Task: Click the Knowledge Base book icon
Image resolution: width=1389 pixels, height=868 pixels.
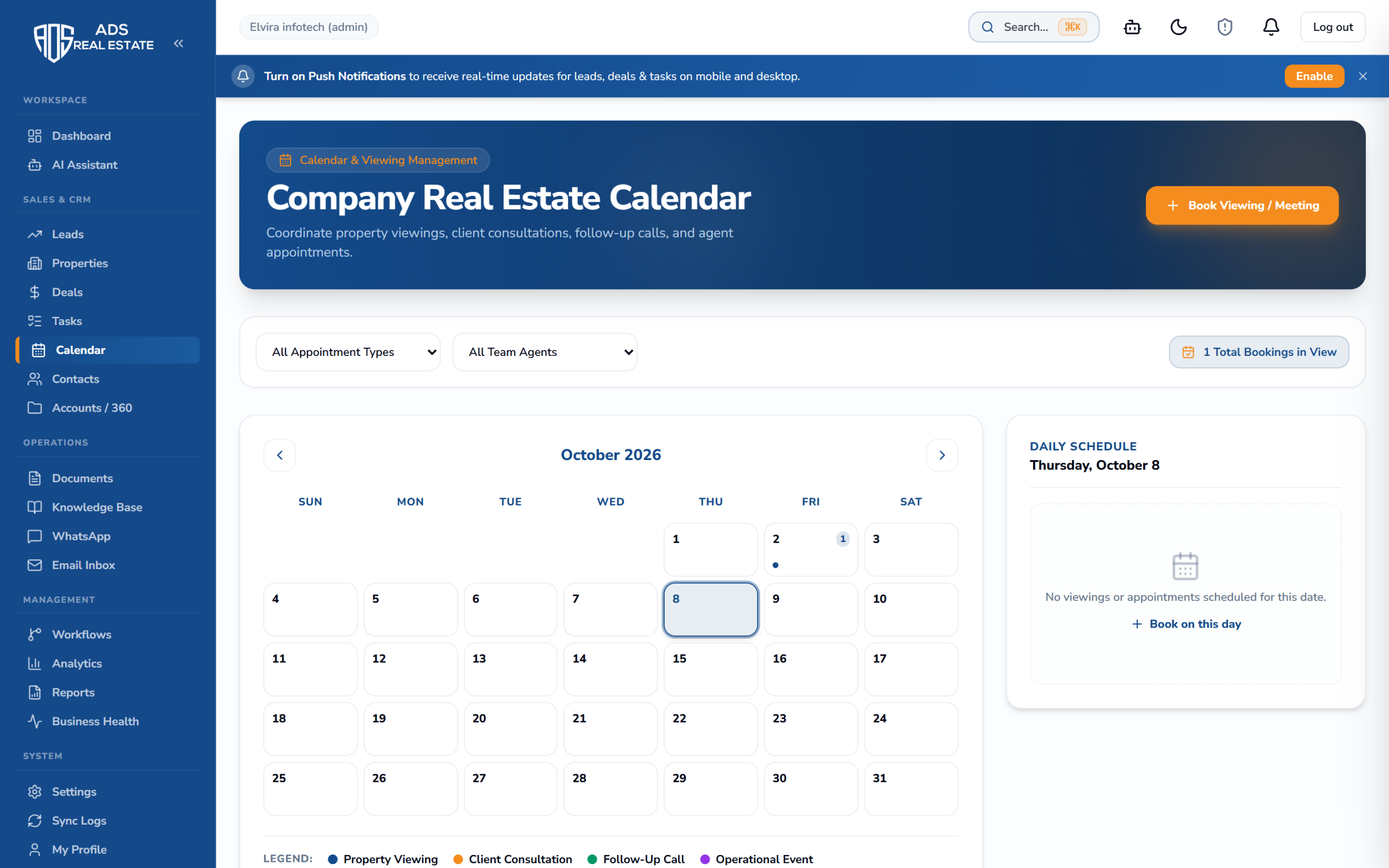Action: pyautogui.click(x=34, y=507)
